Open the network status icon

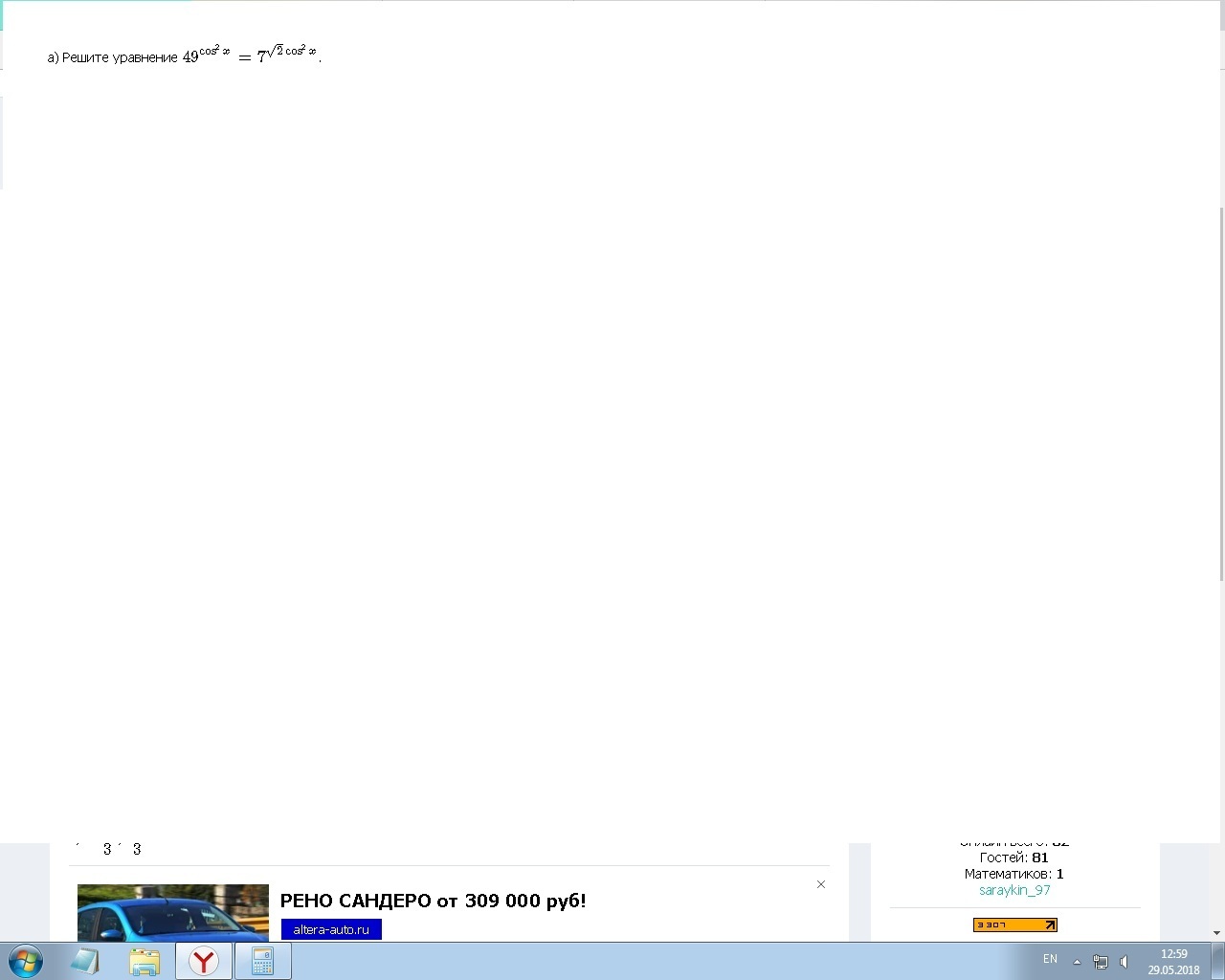click(1101, 960)
